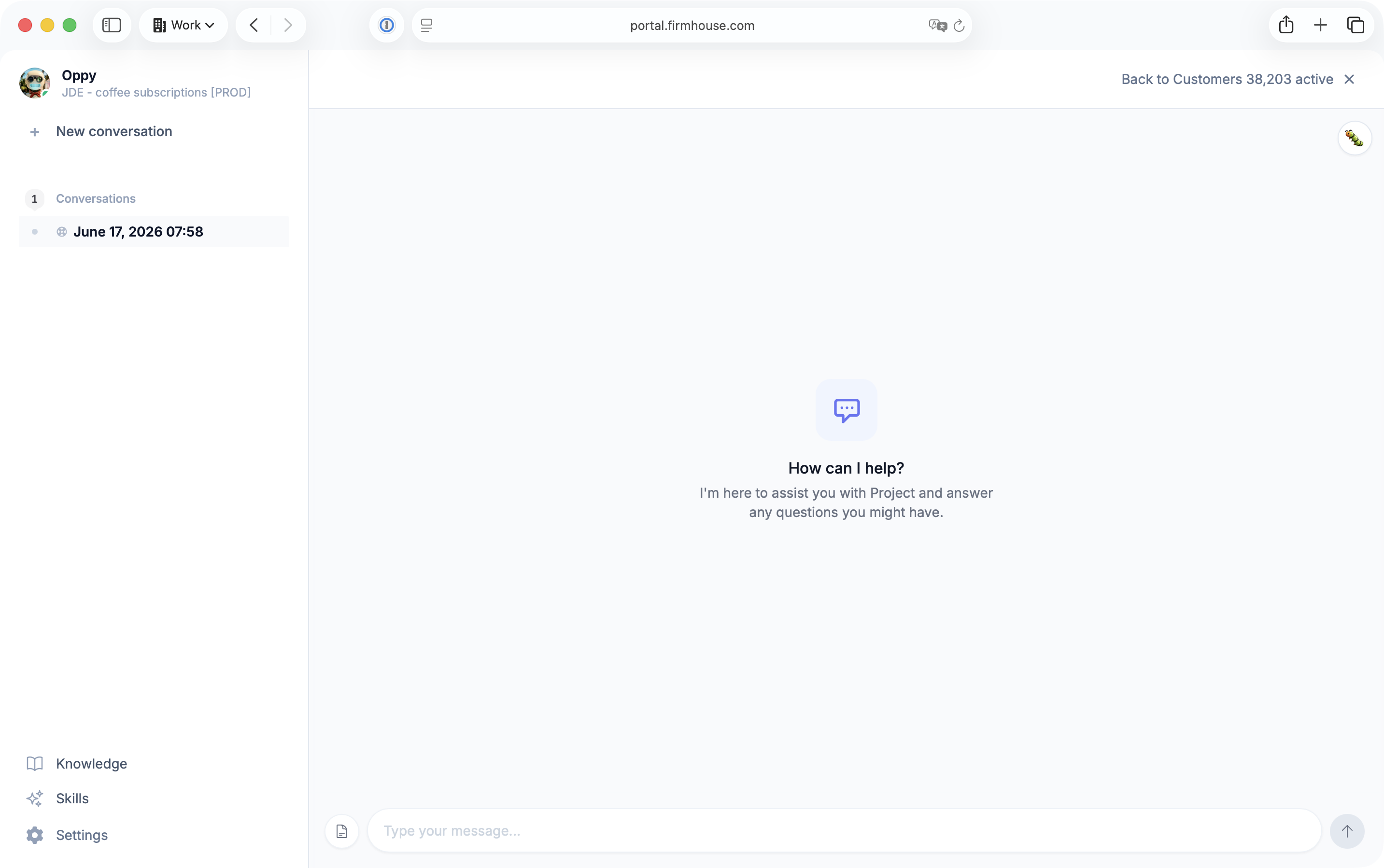This screenshot has width=1384, height=868.
Task: Open the Skills section
Action: [72, 798]
